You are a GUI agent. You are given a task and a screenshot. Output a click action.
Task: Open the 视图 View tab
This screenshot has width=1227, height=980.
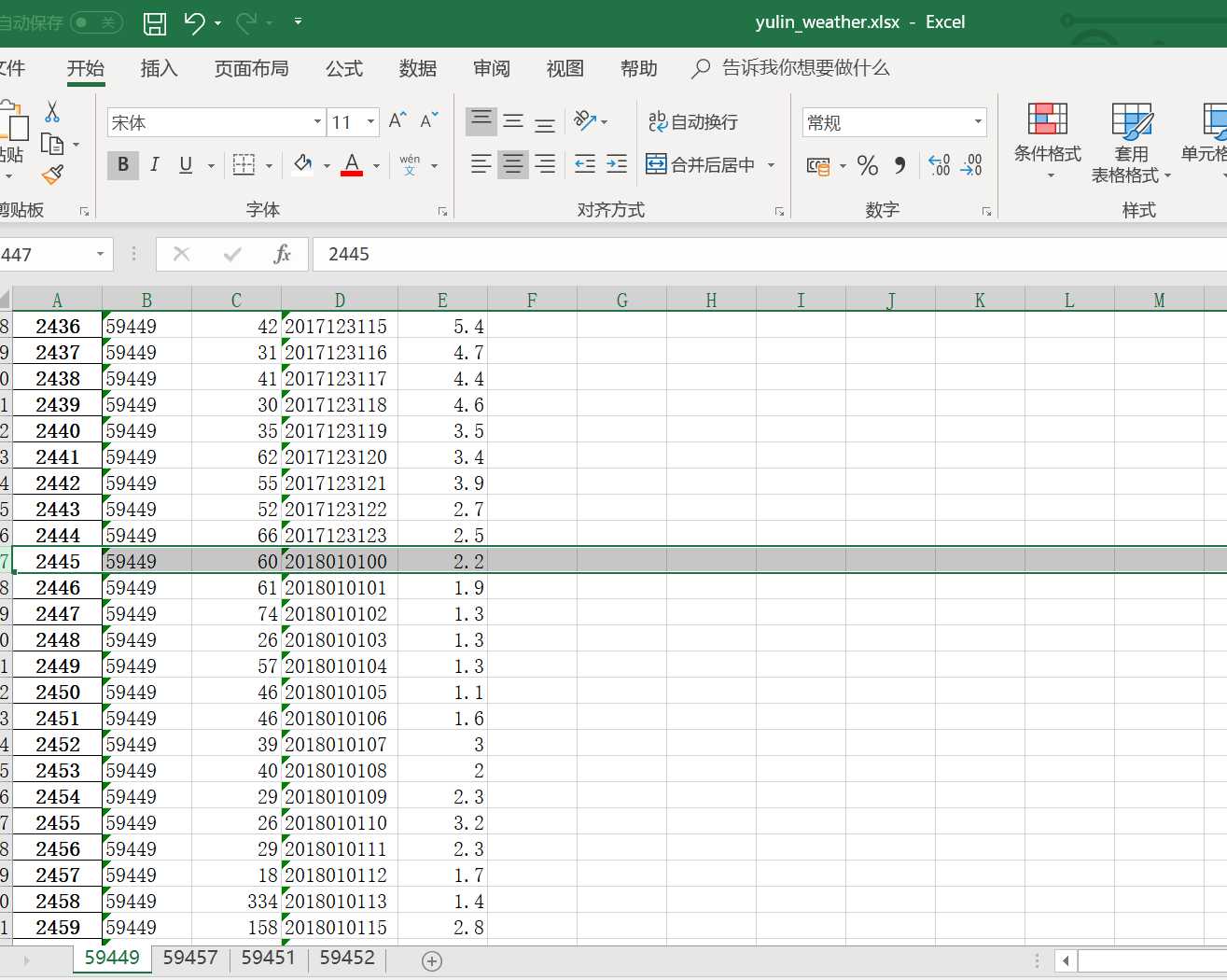point(565,69)
